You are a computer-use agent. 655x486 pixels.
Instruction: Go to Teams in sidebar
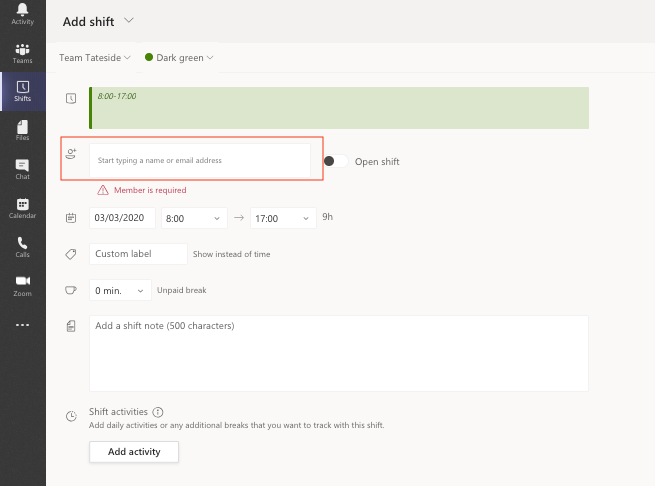(x=23, y=53)
